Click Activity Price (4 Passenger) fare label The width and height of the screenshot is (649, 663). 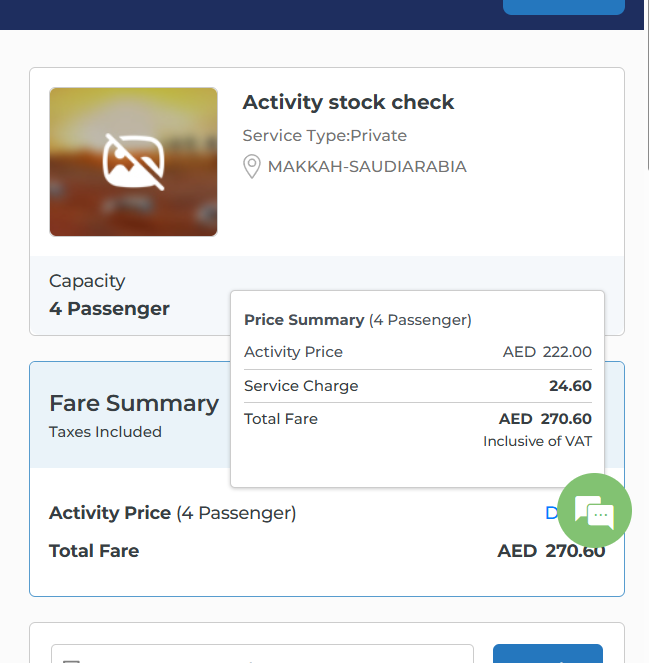[172, 513]
